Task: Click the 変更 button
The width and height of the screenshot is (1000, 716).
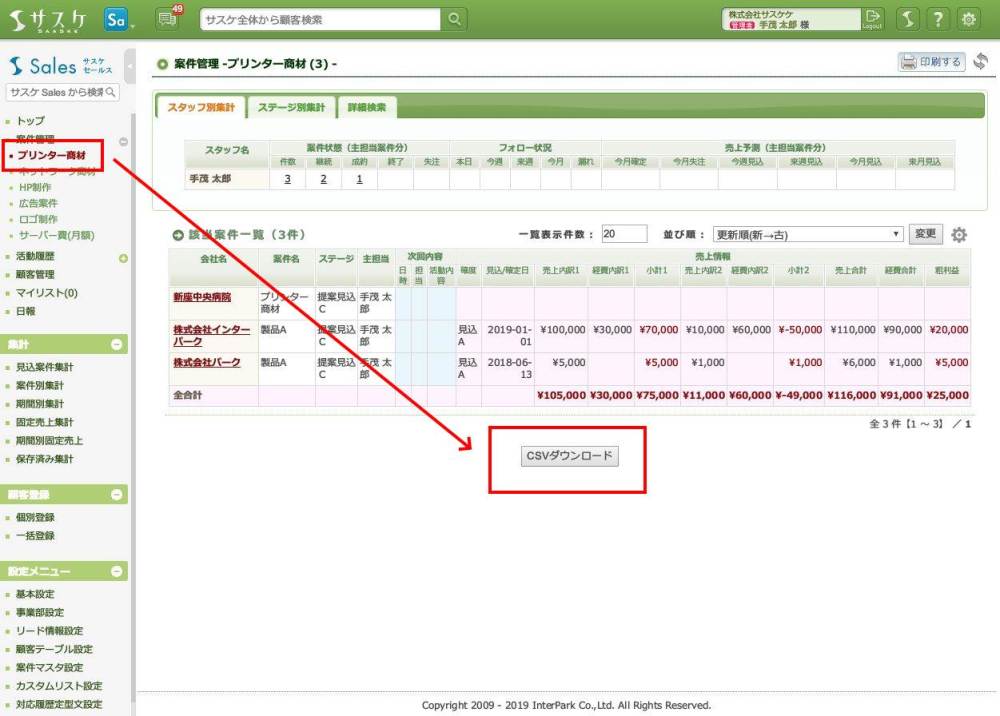Action: click(x=925, y=233)
